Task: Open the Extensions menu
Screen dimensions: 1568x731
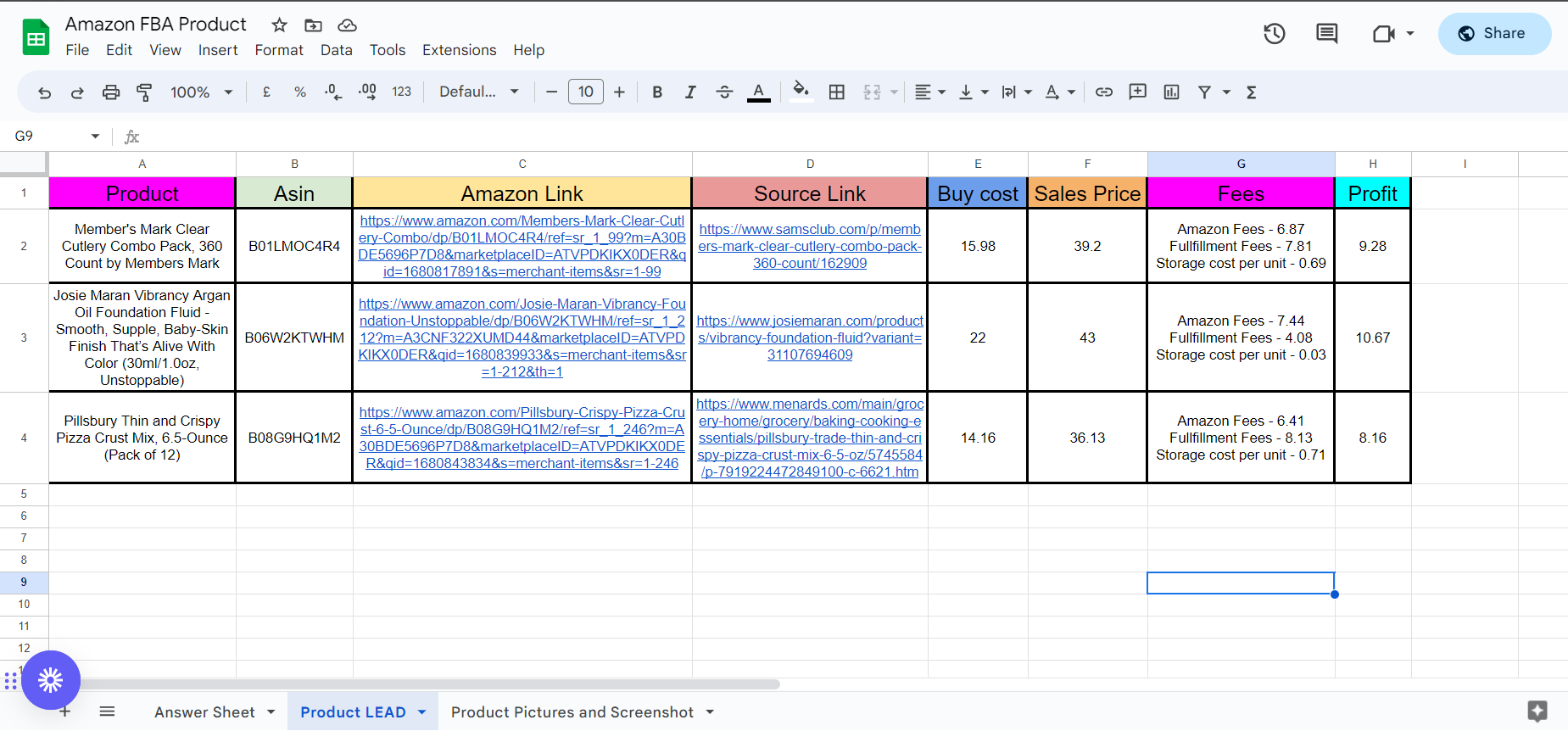Action: pyautogui.click(x=460, y=51)
